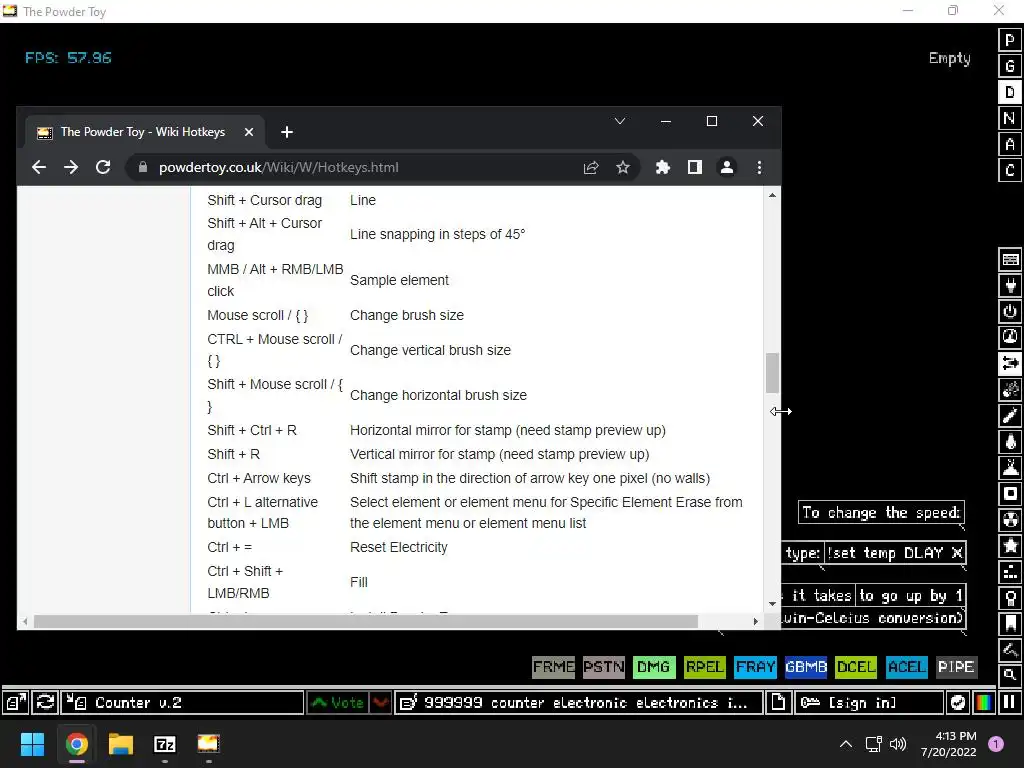Select the Wiki Hotkeys browser tab

pyautogui.click(x=144, y=132)
